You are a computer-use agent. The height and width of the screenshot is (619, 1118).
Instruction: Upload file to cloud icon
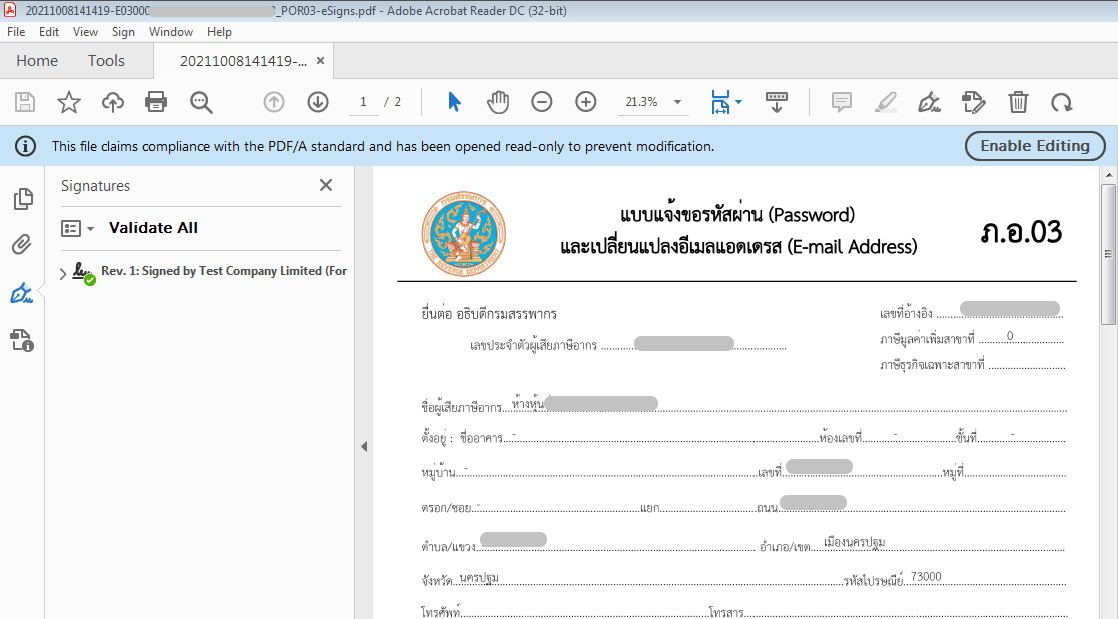pyautogui.click(x=113, y=102)
